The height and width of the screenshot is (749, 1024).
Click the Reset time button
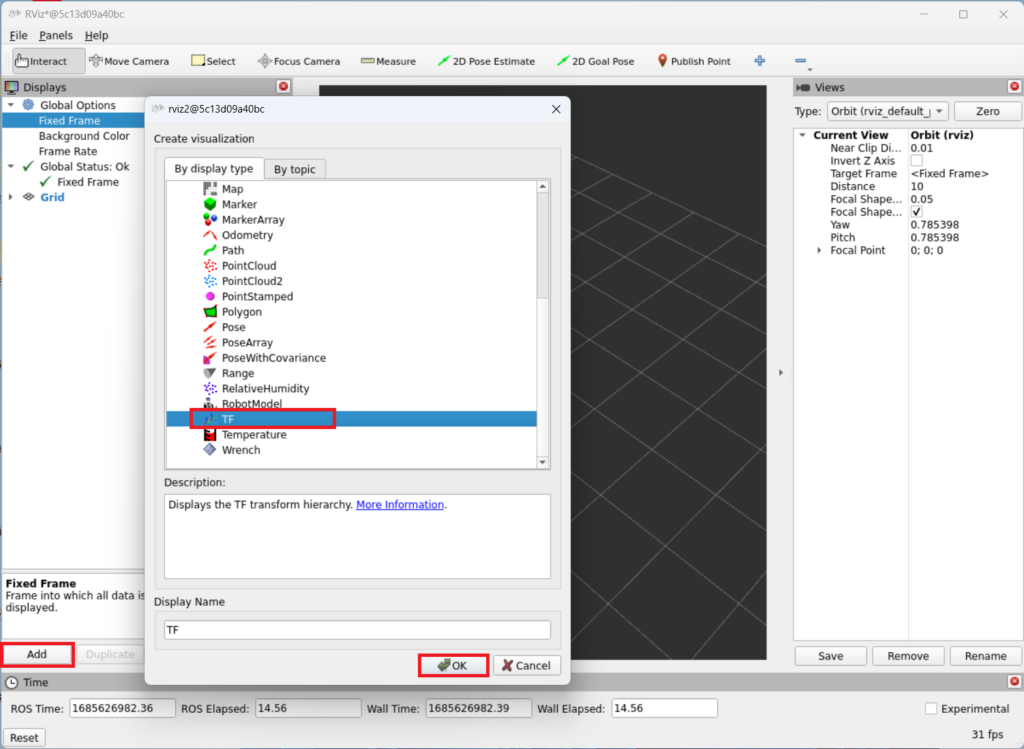click(x=24, y=737)
